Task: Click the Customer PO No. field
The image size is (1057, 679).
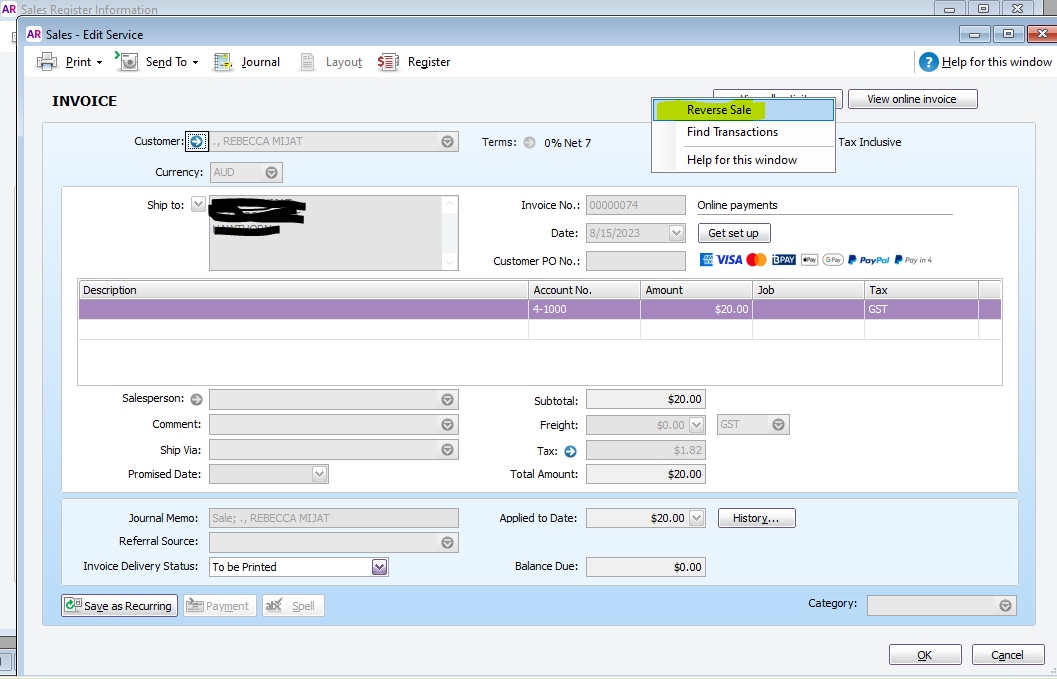Action: [635, 261]
